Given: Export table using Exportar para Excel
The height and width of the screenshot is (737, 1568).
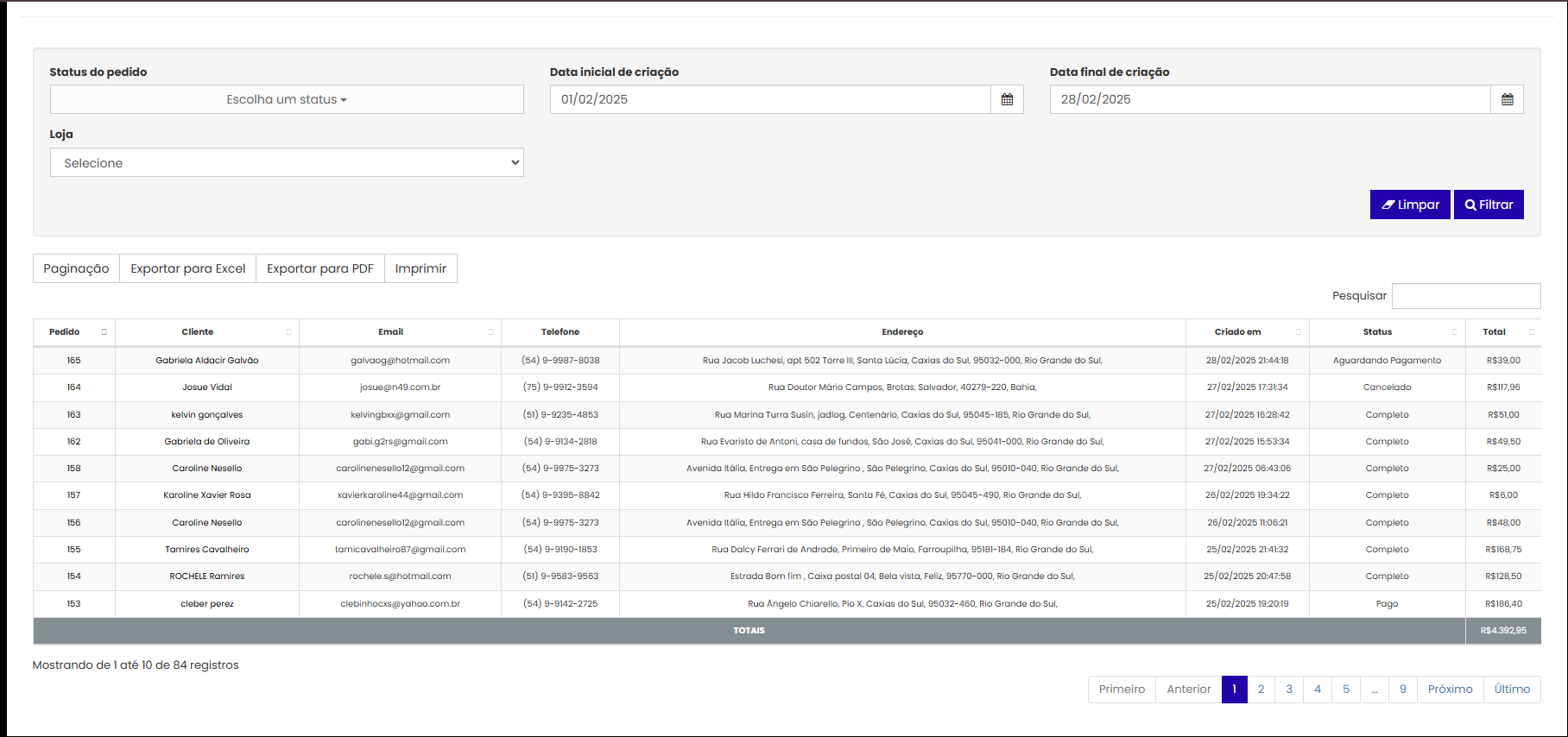Looking at the screenshot, I should pyautogui.click(x=187, y=268).
